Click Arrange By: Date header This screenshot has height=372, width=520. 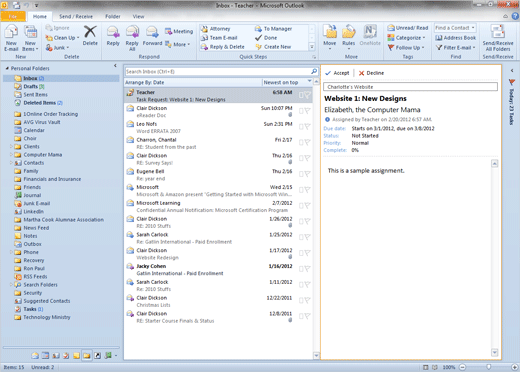145,82
